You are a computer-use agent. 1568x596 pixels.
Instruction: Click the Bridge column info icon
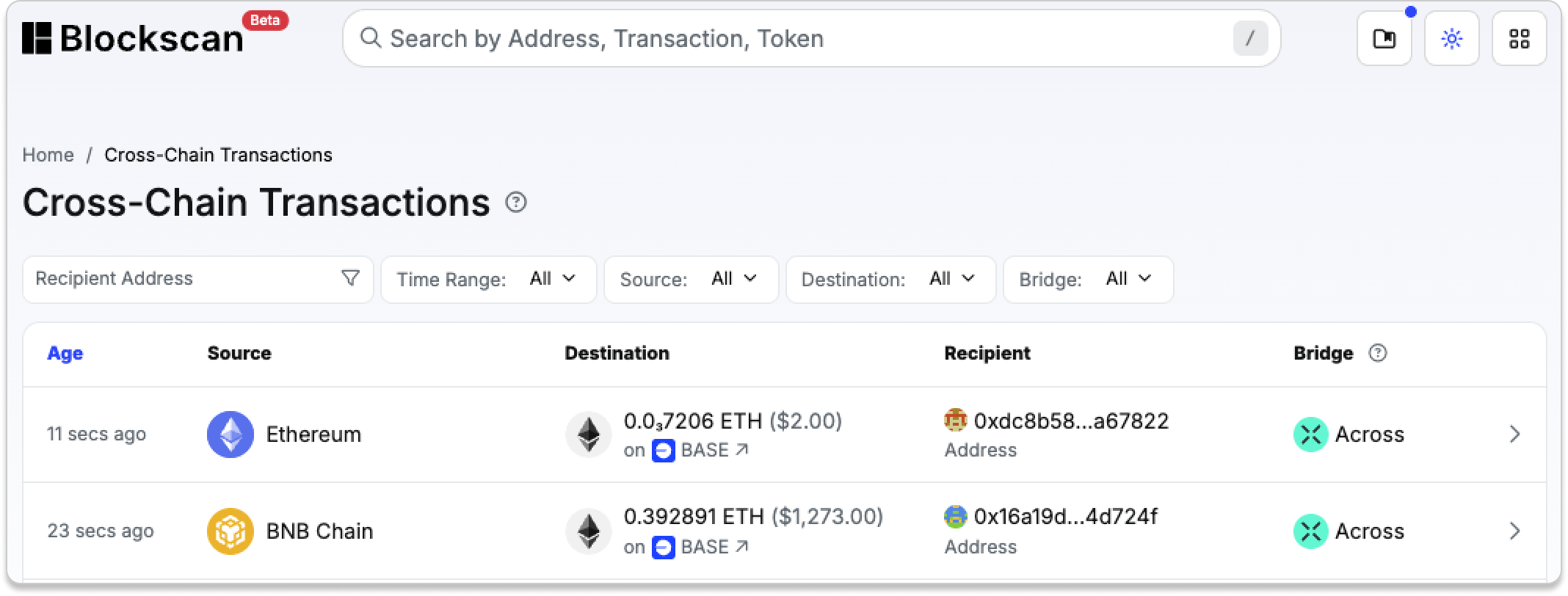click(1378, 353)
